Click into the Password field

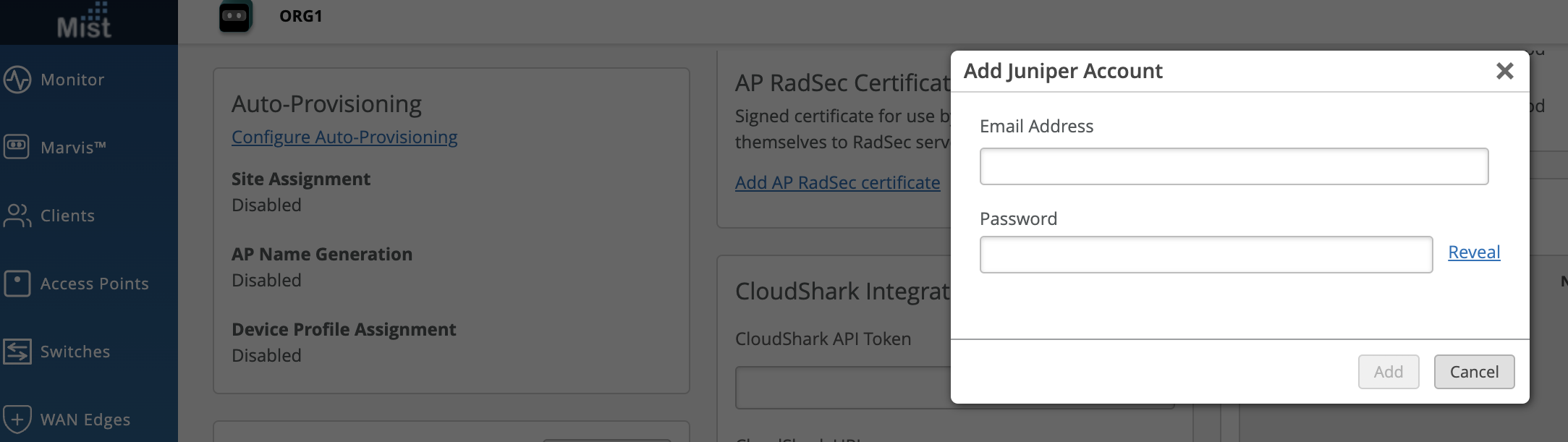(1205, 255)
